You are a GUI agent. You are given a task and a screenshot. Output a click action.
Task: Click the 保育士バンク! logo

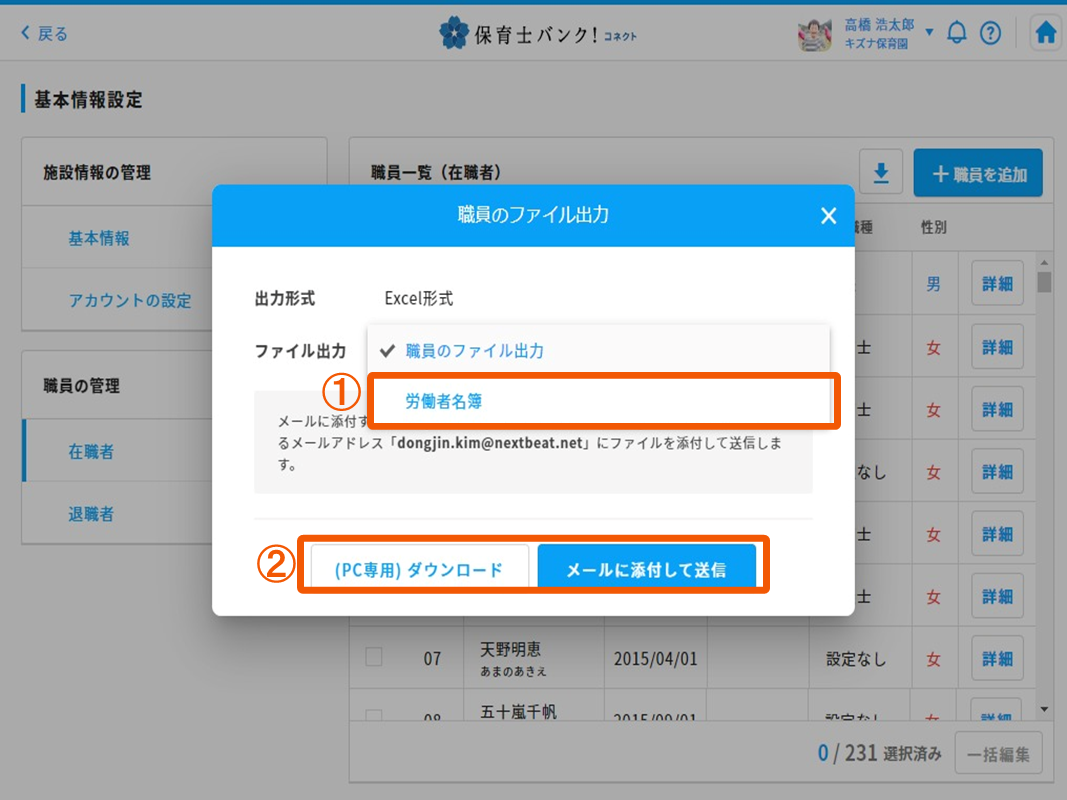click(537, 34)
